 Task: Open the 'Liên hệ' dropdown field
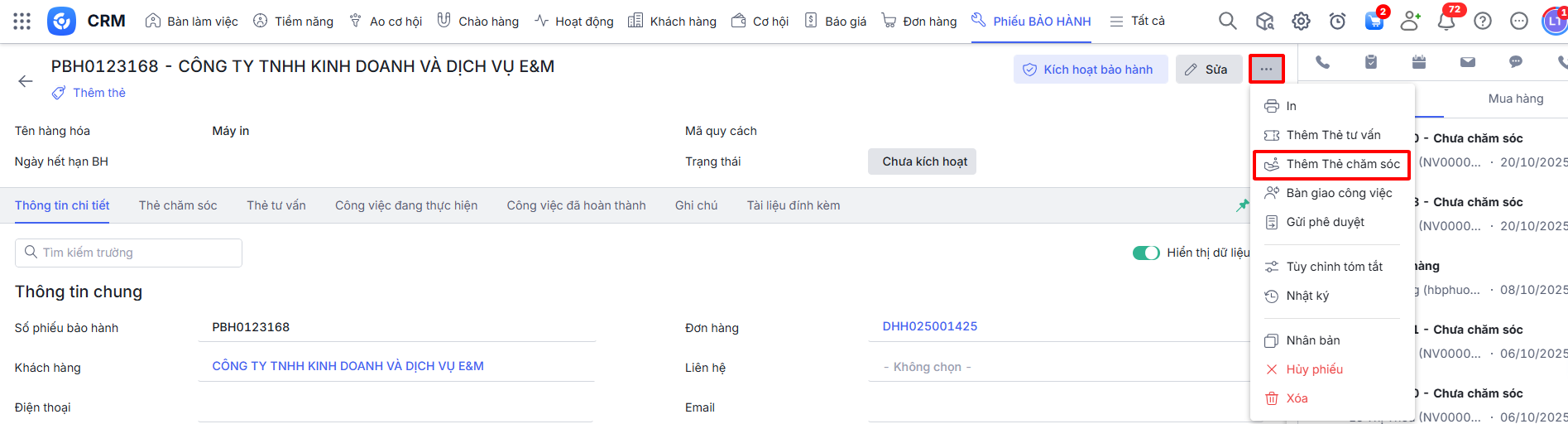click(1059, 367)
